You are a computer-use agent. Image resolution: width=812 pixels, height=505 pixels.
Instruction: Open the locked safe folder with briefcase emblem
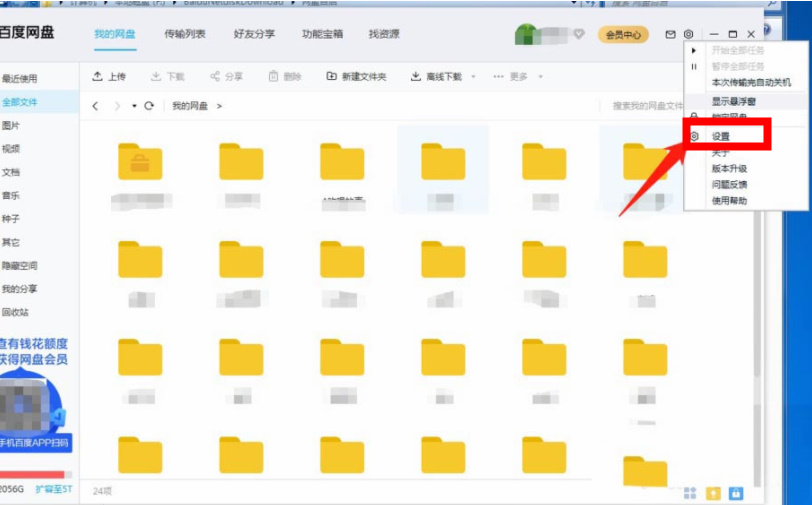coord(140,162)
